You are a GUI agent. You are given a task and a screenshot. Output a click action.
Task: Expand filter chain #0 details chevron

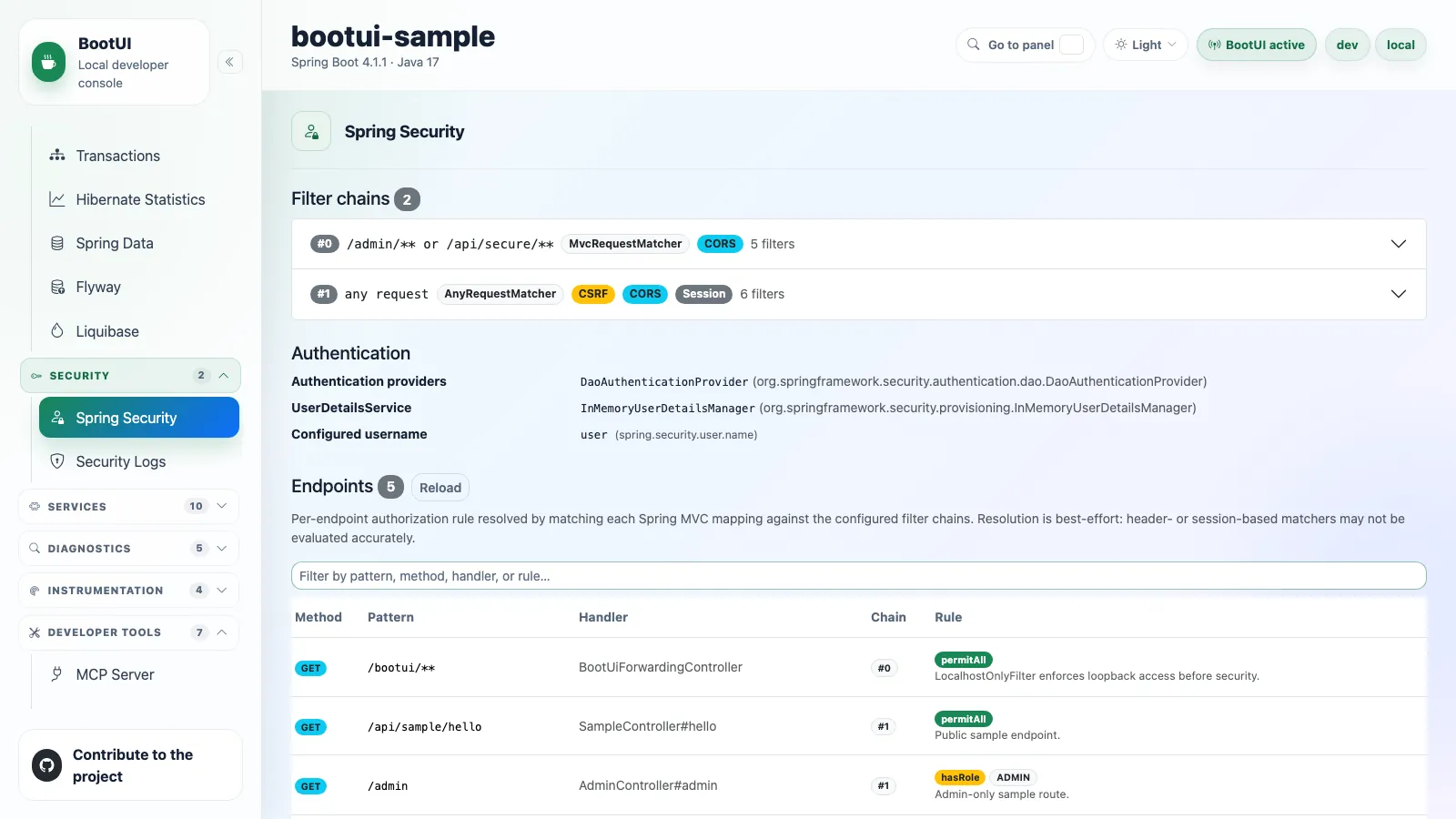1399,244
